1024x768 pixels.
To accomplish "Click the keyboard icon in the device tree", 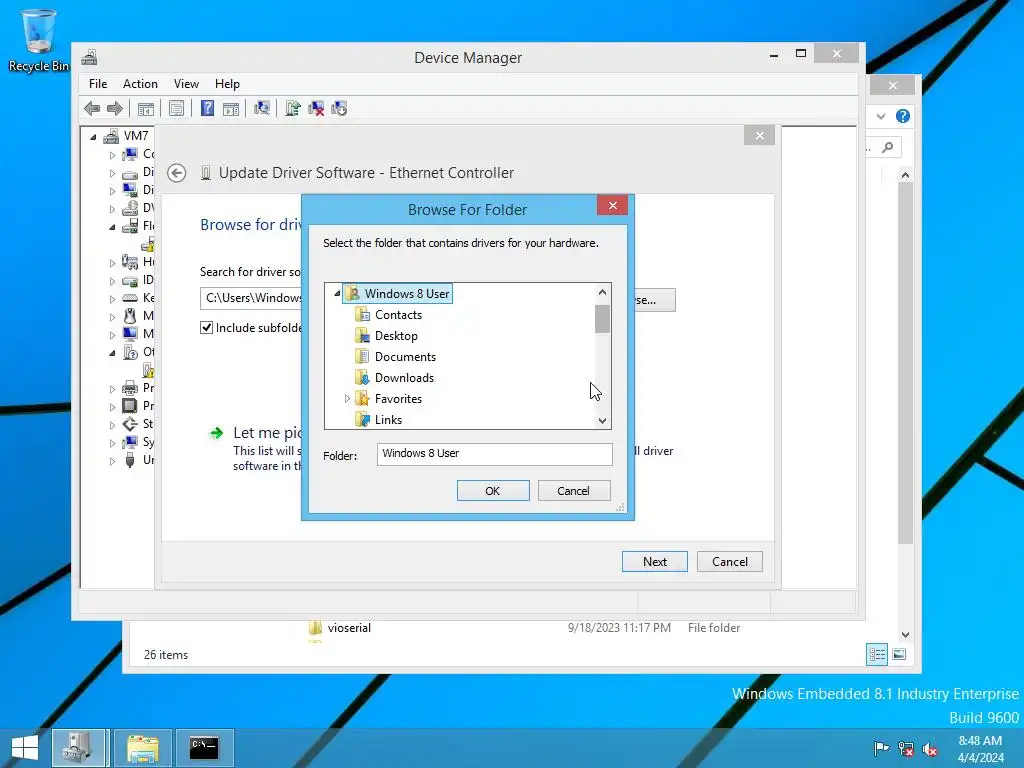I will click(x=130, y=298).
